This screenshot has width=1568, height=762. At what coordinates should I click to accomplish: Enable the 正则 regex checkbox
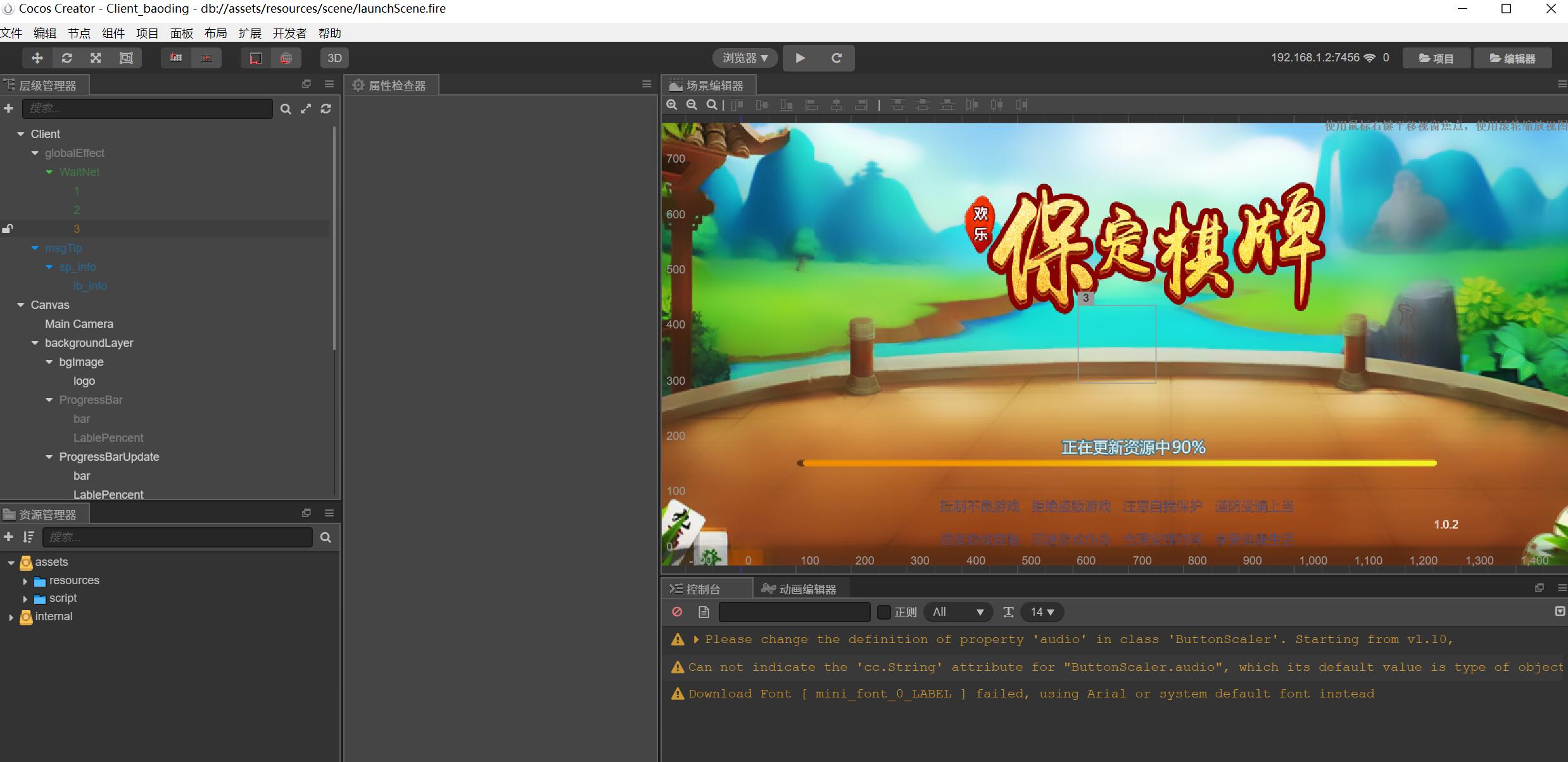point(883,612)
